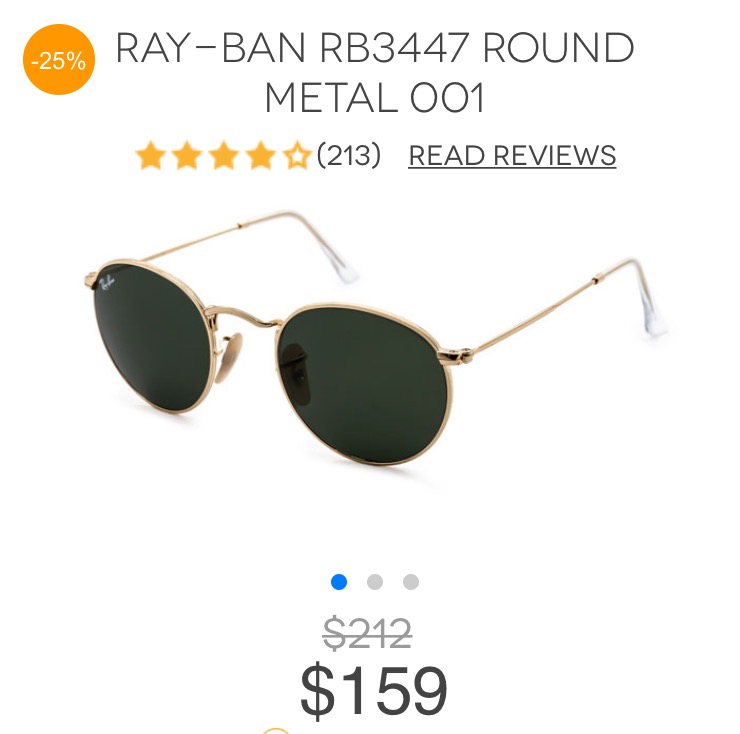The width and height of the screenshot is (740, 734).
Task: Click the orange -25% discount badge
Action: (x=59, y=59)
